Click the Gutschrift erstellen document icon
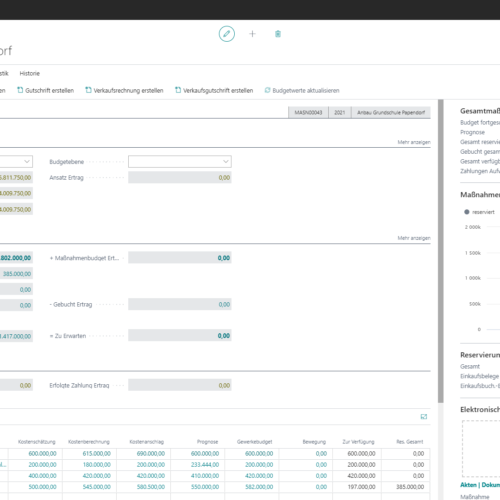The height and width of the screenshot is (500, 500). [20, 90]
